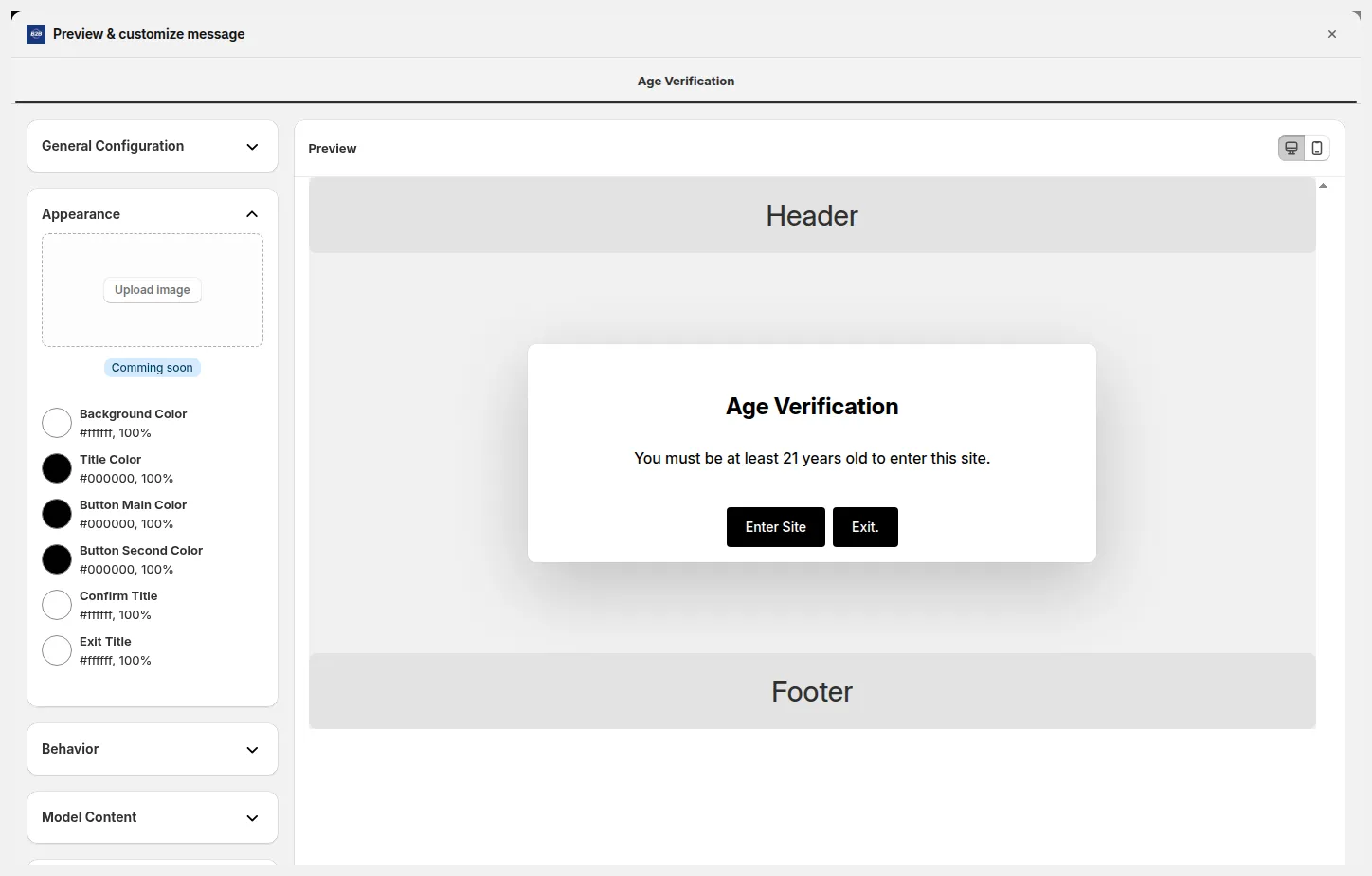Click the Age Verification heading in preview
This screenshot has width=1372, height=876.
tap(812, 407)
